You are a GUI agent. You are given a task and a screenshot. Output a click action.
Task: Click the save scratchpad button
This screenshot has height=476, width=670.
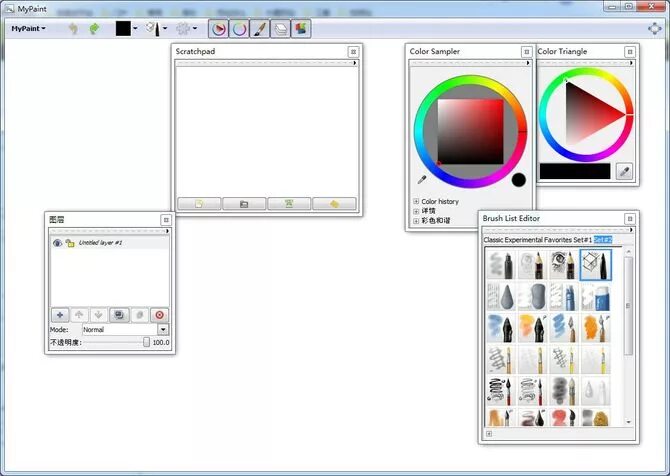[x=289, y=204]
